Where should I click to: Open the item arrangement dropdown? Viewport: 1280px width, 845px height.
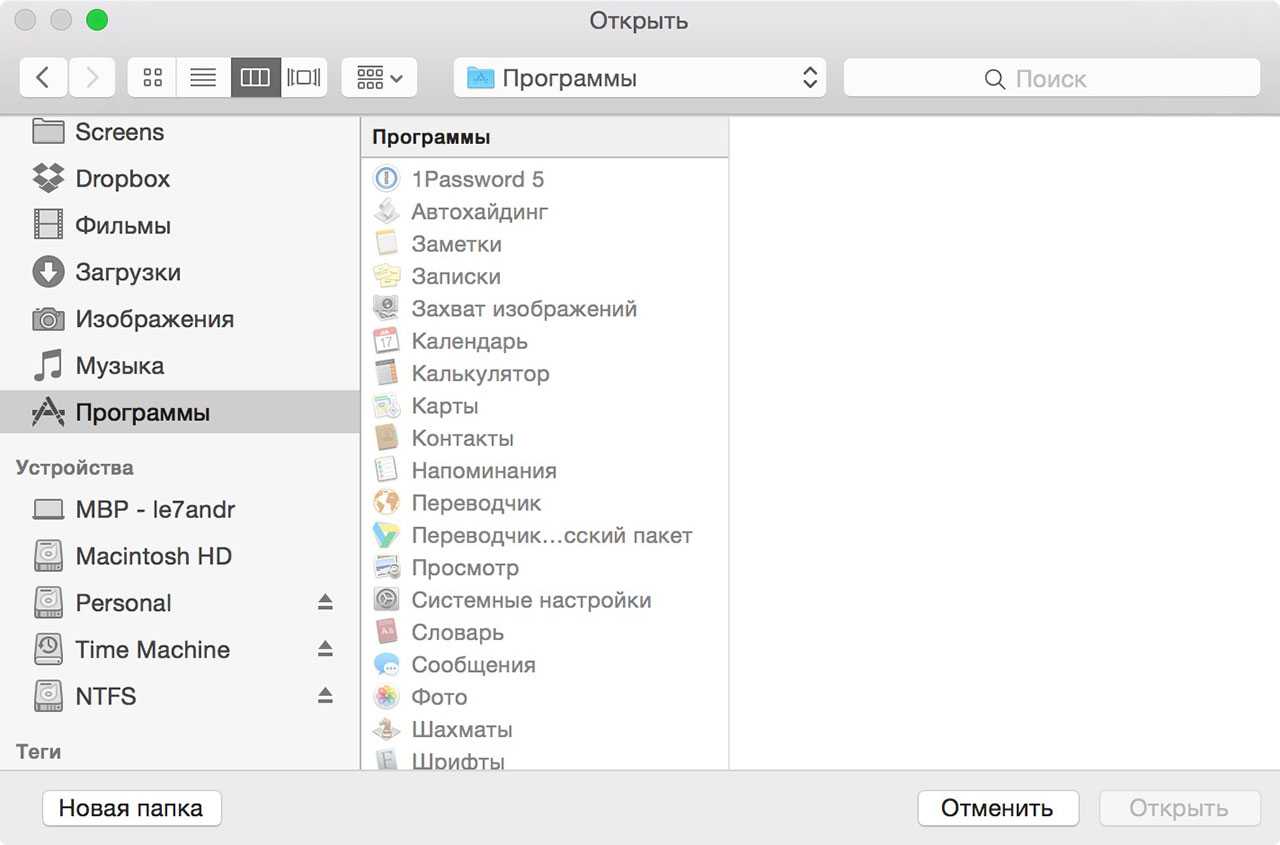[379, 78]
